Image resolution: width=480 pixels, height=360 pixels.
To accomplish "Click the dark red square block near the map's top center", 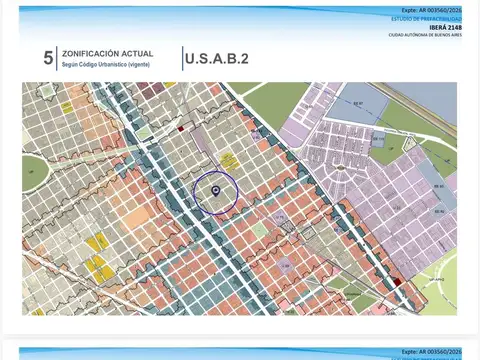I will coord(181,129).
